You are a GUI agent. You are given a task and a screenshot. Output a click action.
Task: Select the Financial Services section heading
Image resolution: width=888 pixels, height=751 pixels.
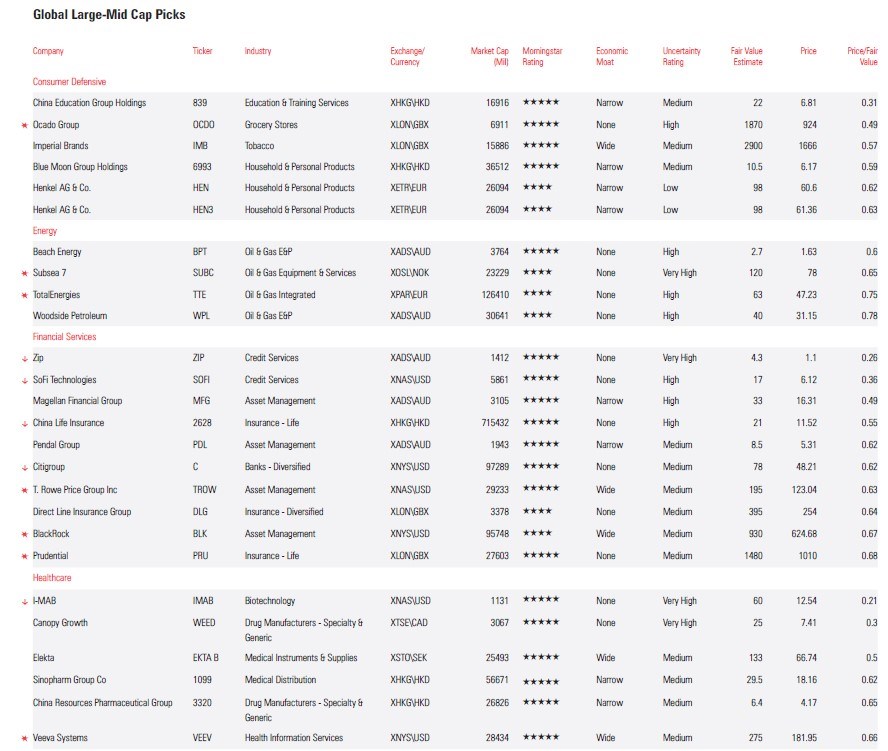click(x=64, y=337)
